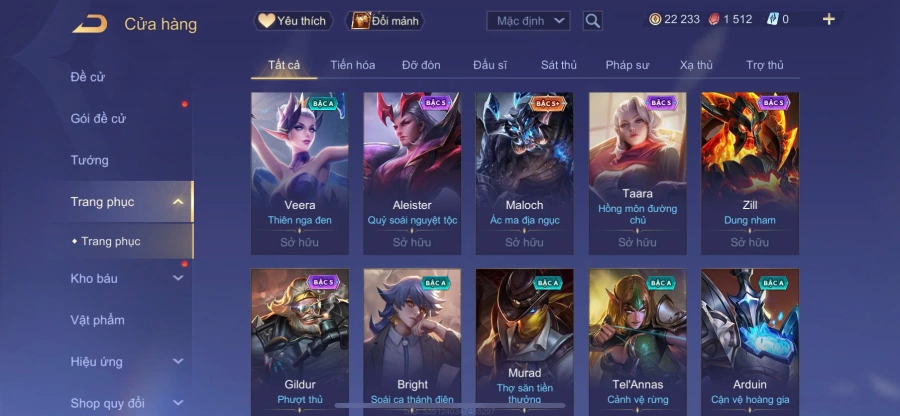This screenshot has height=416, width=900.
Task: Select the Zill Dung nham skin card
Action: pos(750,173)
